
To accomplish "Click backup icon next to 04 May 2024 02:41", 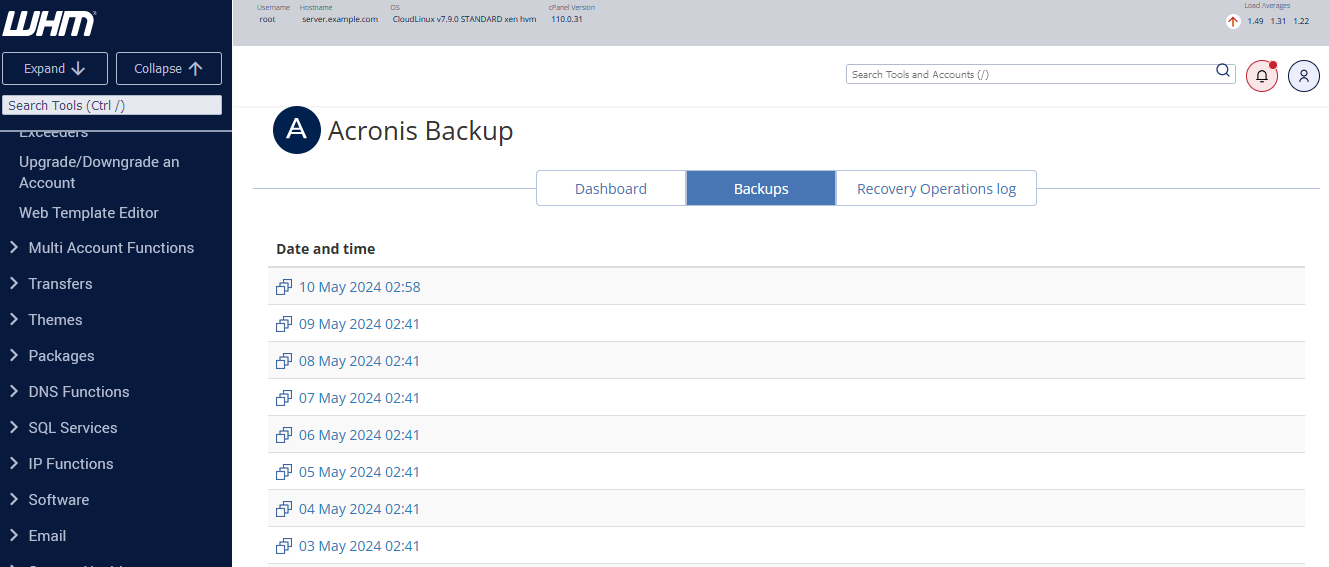I will [x=284, y=509].
